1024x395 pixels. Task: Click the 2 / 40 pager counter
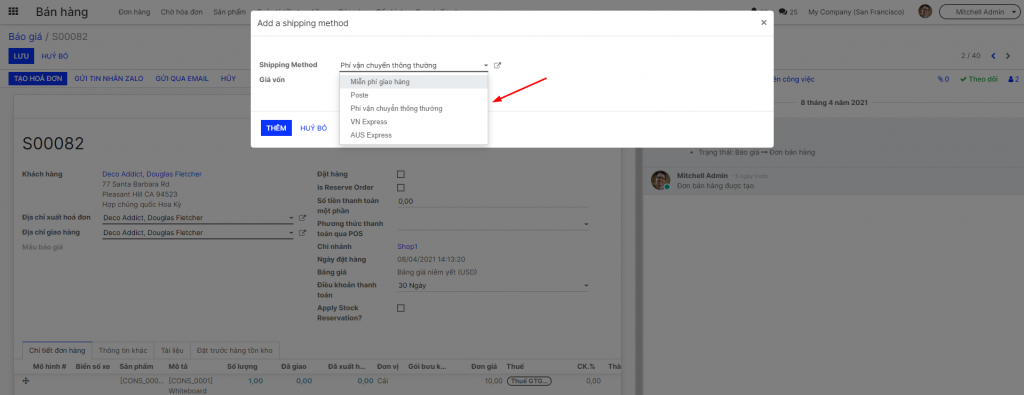[970, 56]
